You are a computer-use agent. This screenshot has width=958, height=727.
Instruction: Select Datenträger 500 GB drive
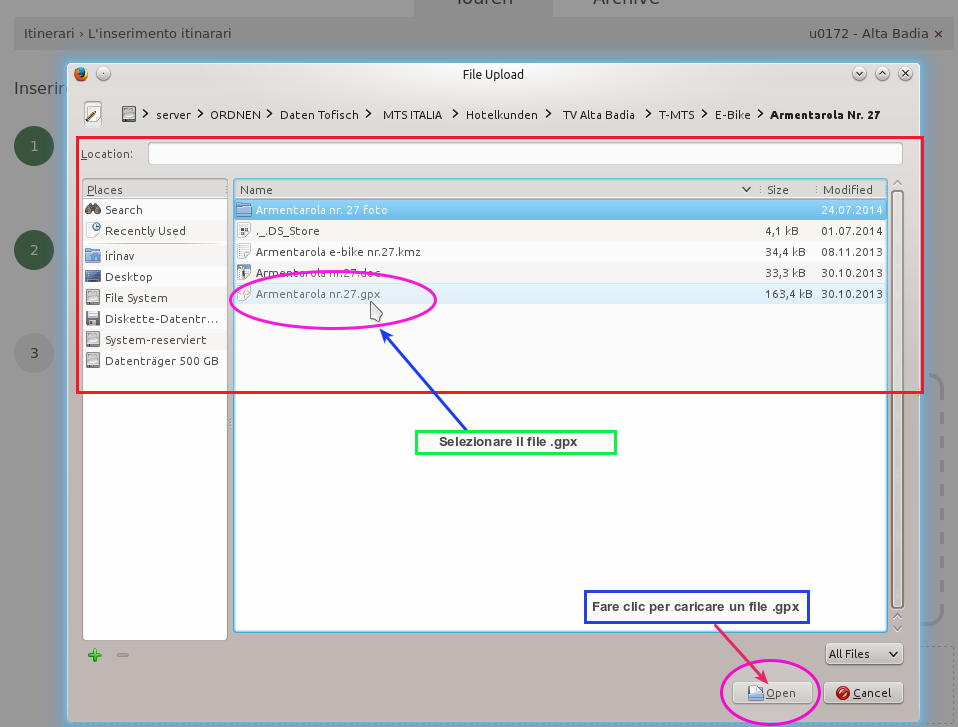(160, 361)
